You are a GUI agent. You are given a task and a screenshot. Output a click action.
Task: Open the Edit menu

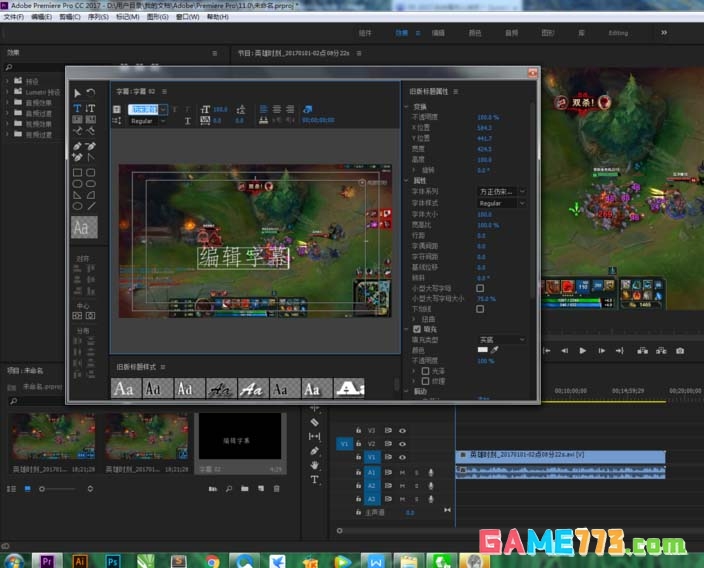(x=41, y=17)
